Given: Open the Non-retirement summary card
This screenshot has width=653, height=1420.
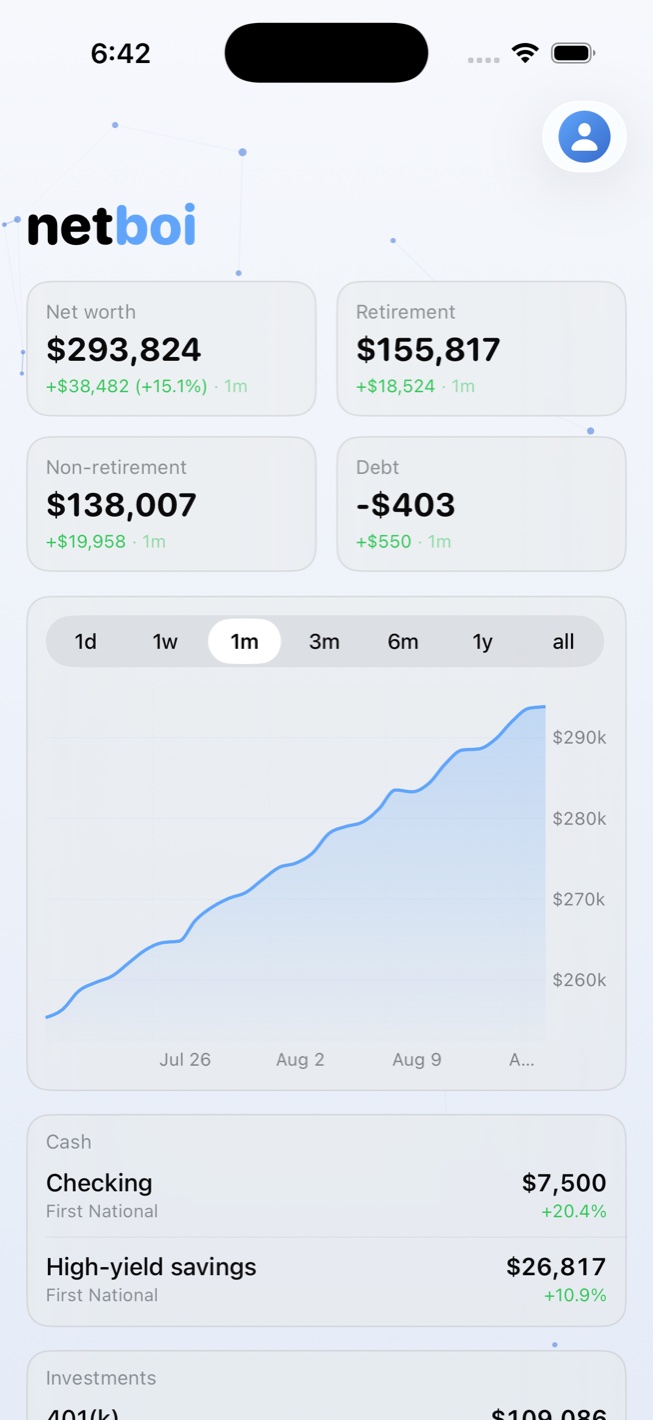Looking at the screenshot, I should pyautogui.click(x=171, y=504).
